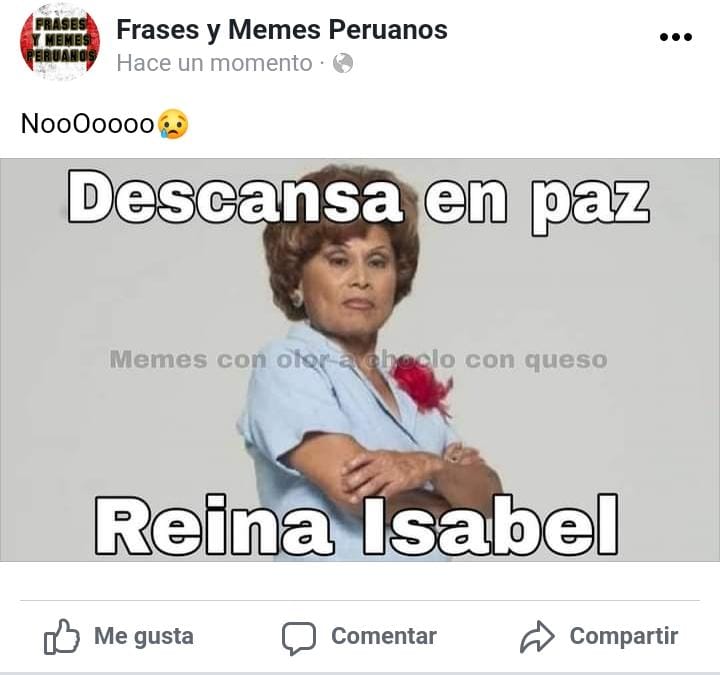Open the three-dot post options menu
This screenshot has width=720, height=675.
click(x=675, y=37)
